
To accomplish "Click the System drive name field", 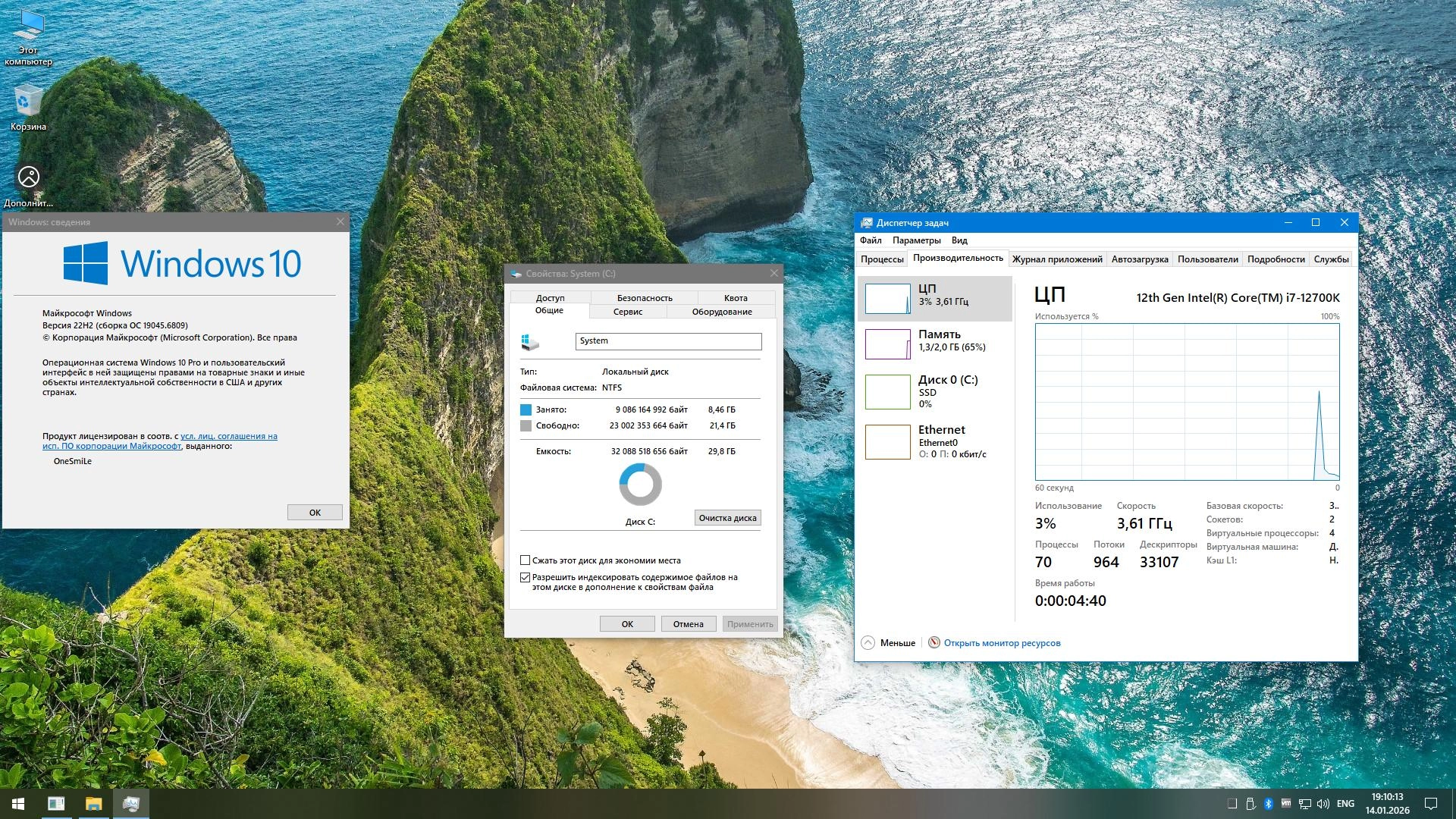I will tap(667, 341).
